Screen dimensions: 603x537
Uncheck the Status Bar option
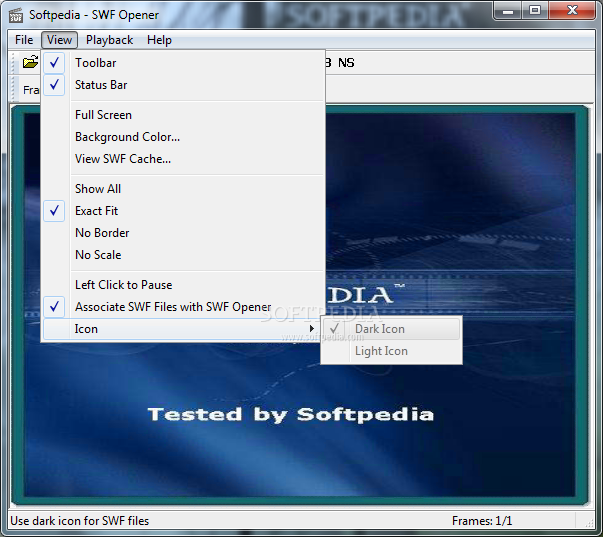pyautogui.click(x=183, y=85)
